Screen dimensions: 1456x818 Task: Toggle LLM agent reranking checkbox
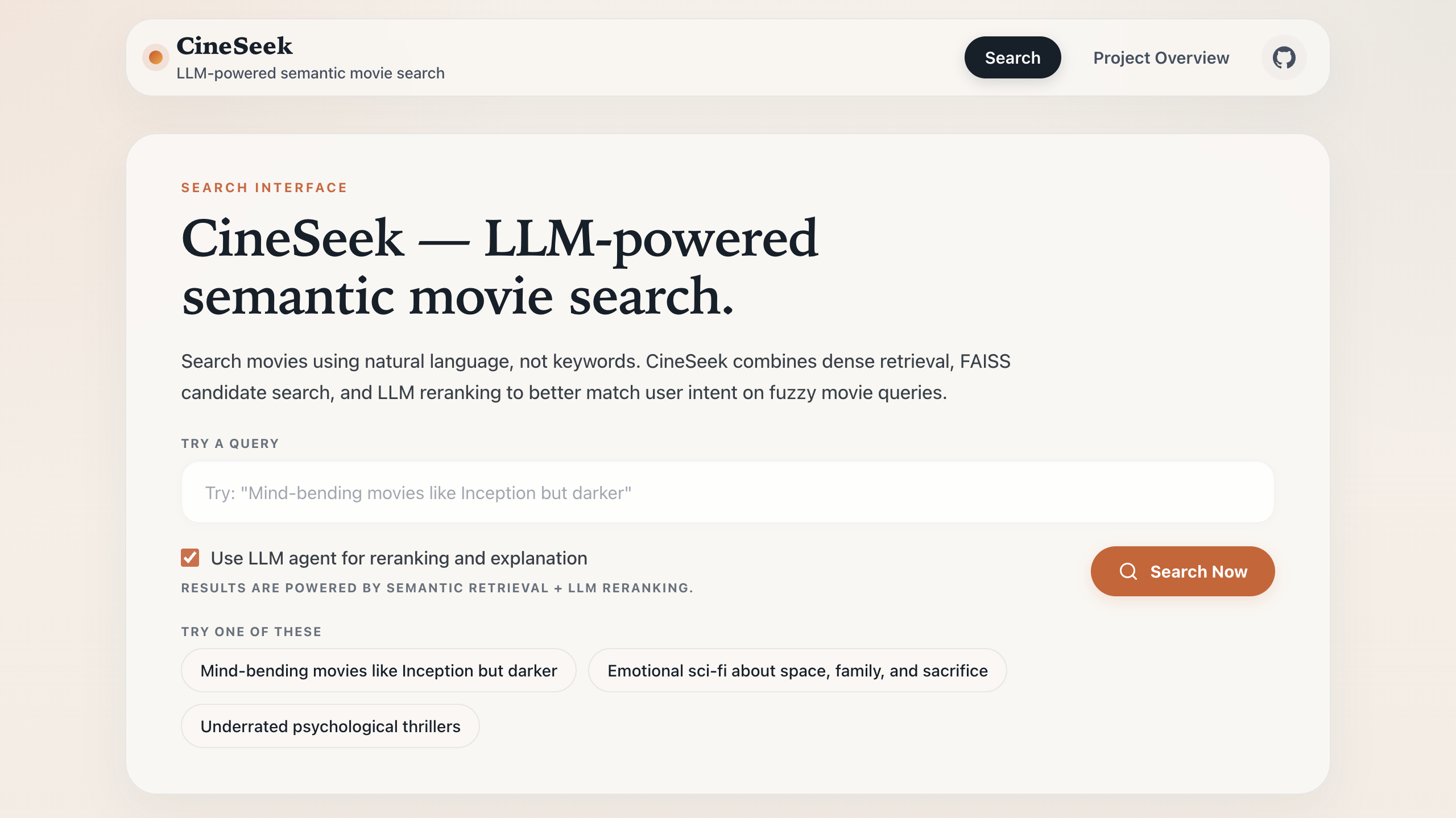click(x=190, y=558)
